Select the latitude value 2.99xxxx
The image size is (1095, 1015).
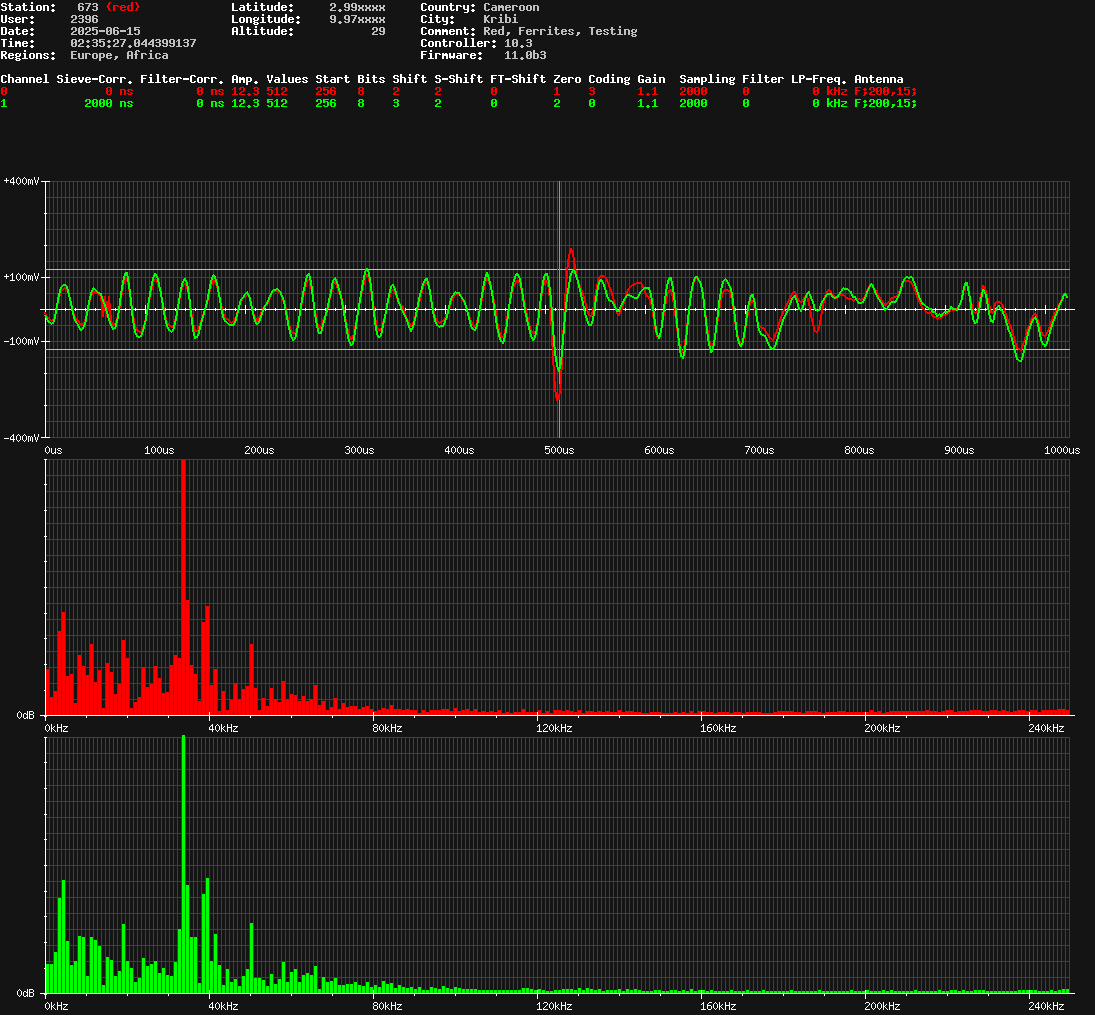pyautogui.click(x=357, y=7)
